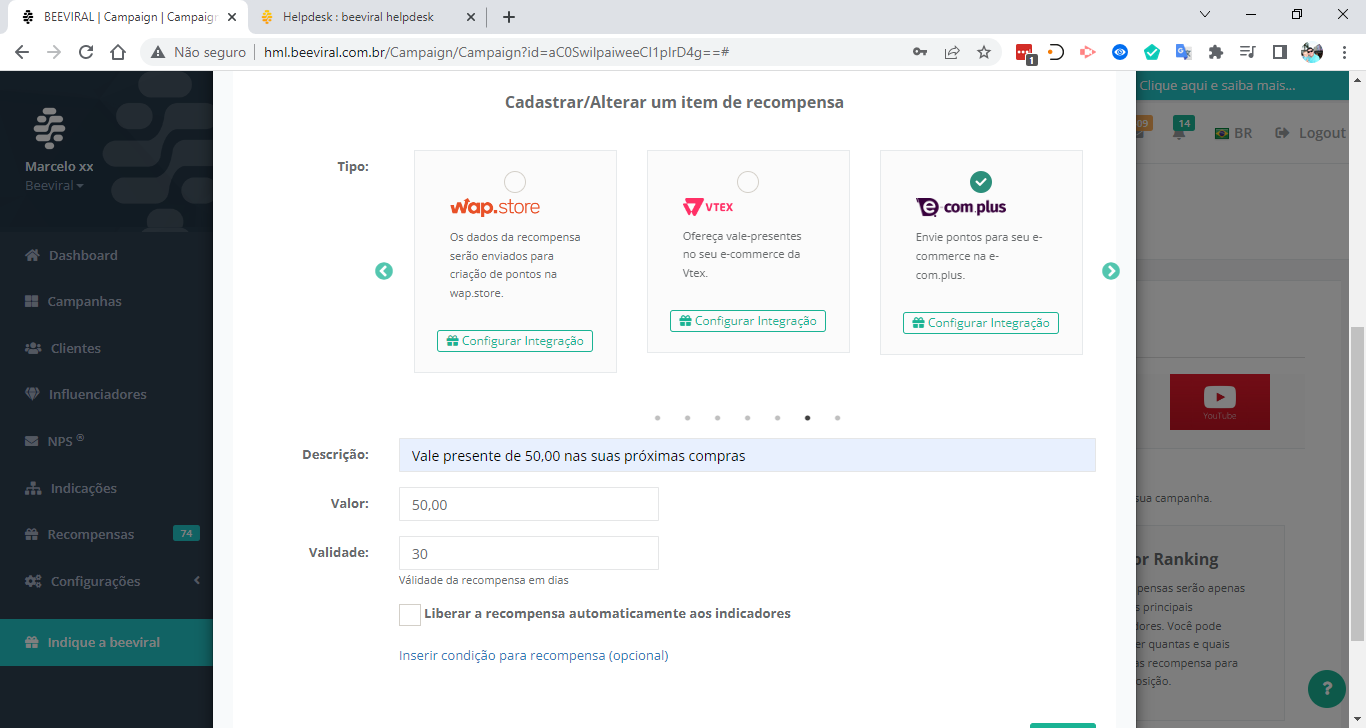
Task: Select the e-com.plus checked radio
Action: point(981,182)
